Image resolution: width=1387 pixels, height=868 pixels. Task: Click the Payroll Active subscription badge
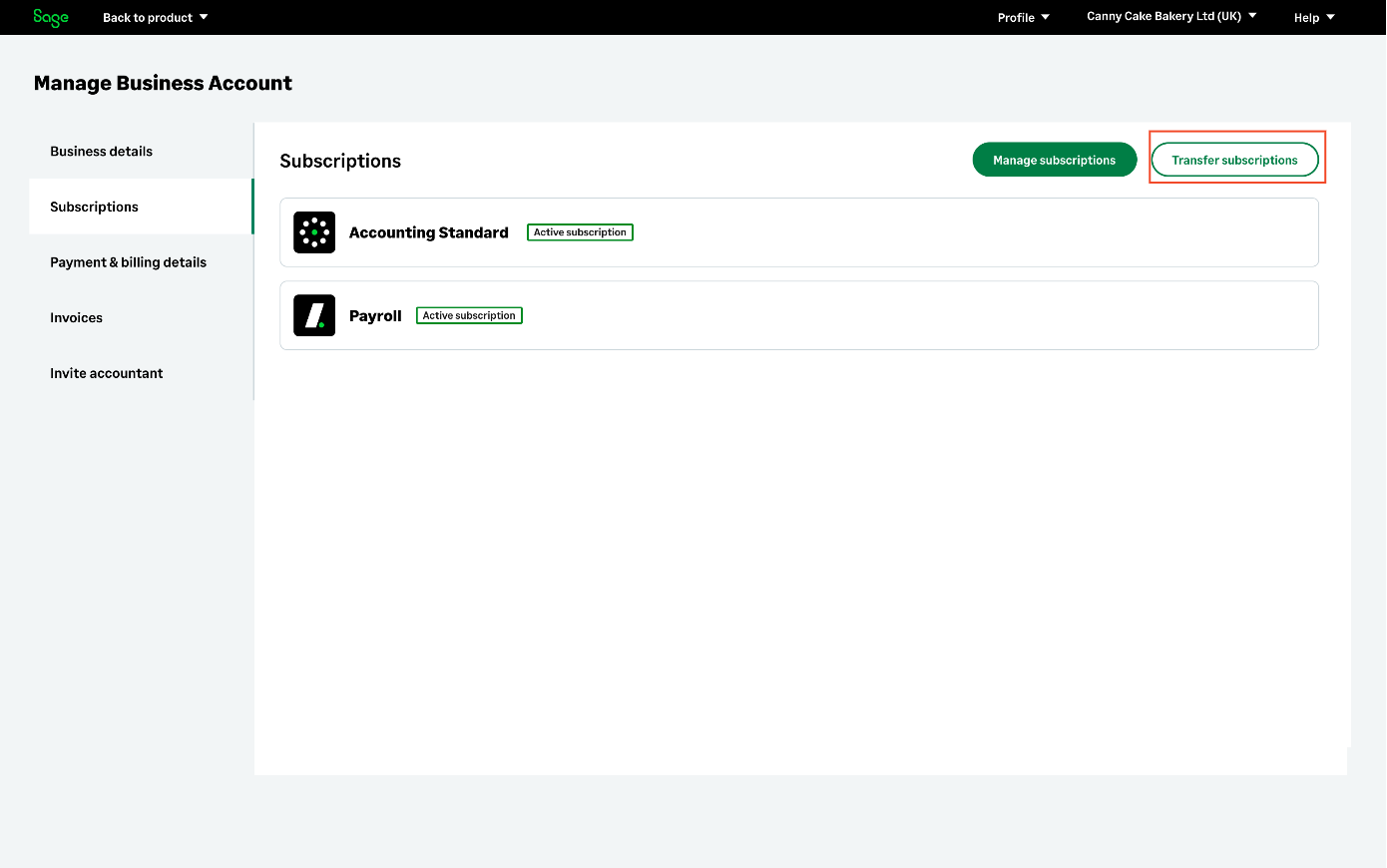469,315
